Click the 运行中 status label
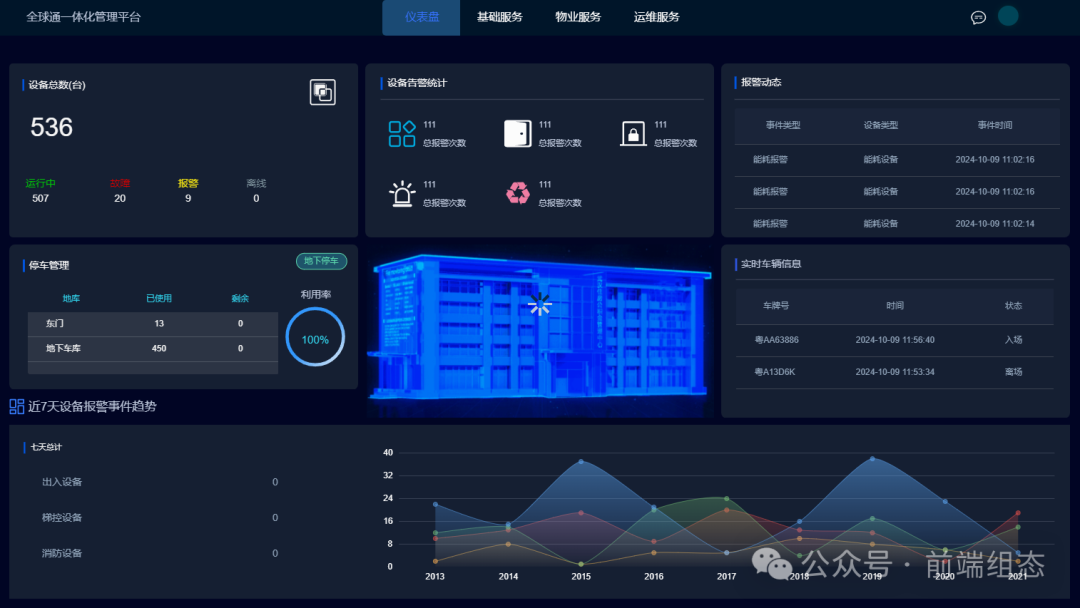 pyautogui.click(x=41, y=183)
